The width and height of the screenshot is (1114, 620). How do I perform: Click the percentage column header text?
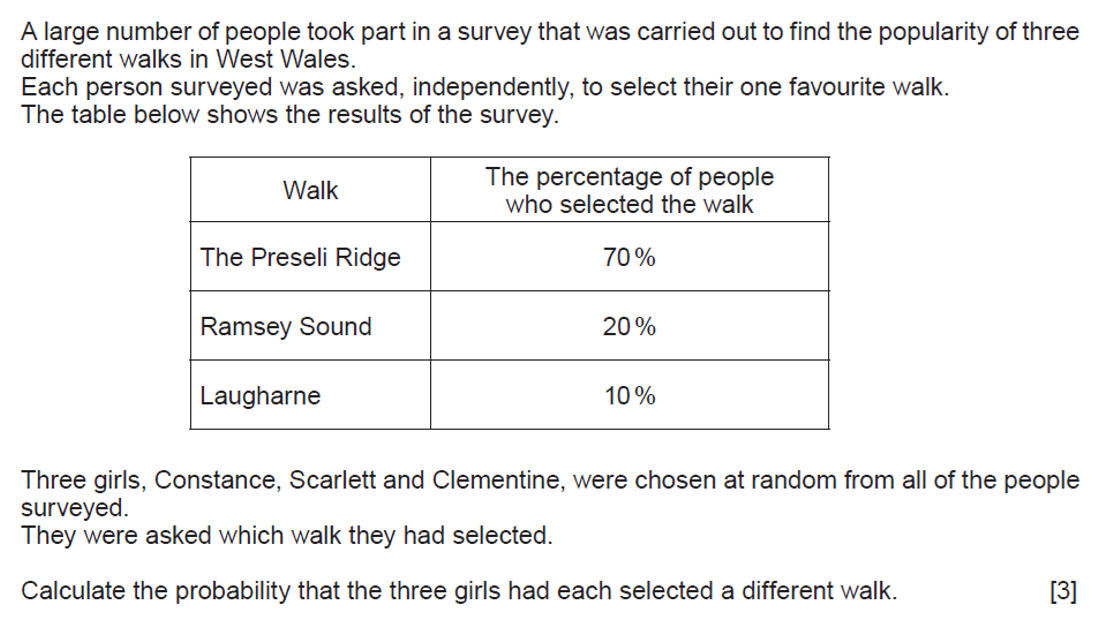pyautogui.click(x=629, y=190)
